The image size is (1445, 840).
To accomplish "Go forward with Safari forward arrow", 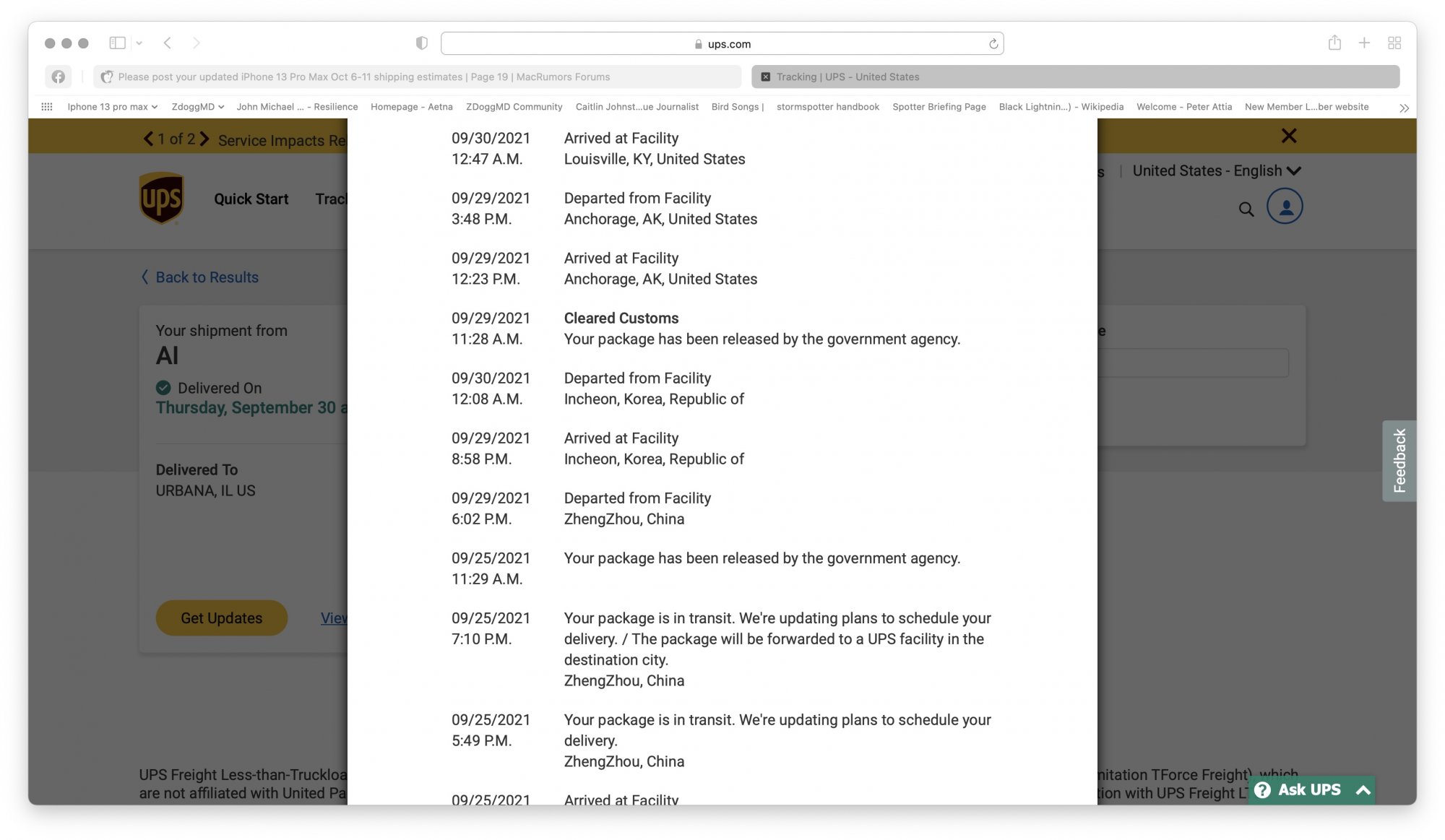I will [197, 43].
